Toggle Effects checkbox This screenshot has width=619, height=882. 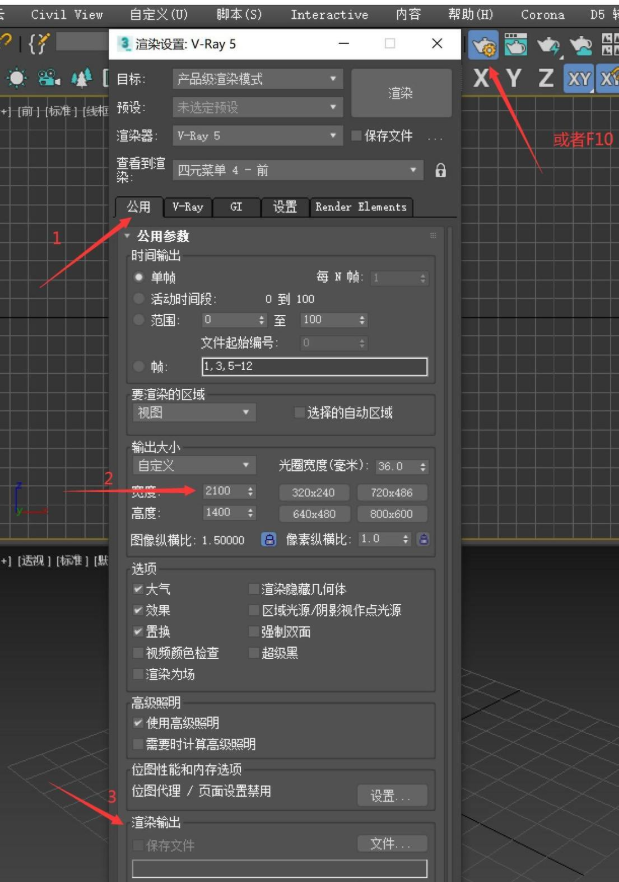(137, 610)
